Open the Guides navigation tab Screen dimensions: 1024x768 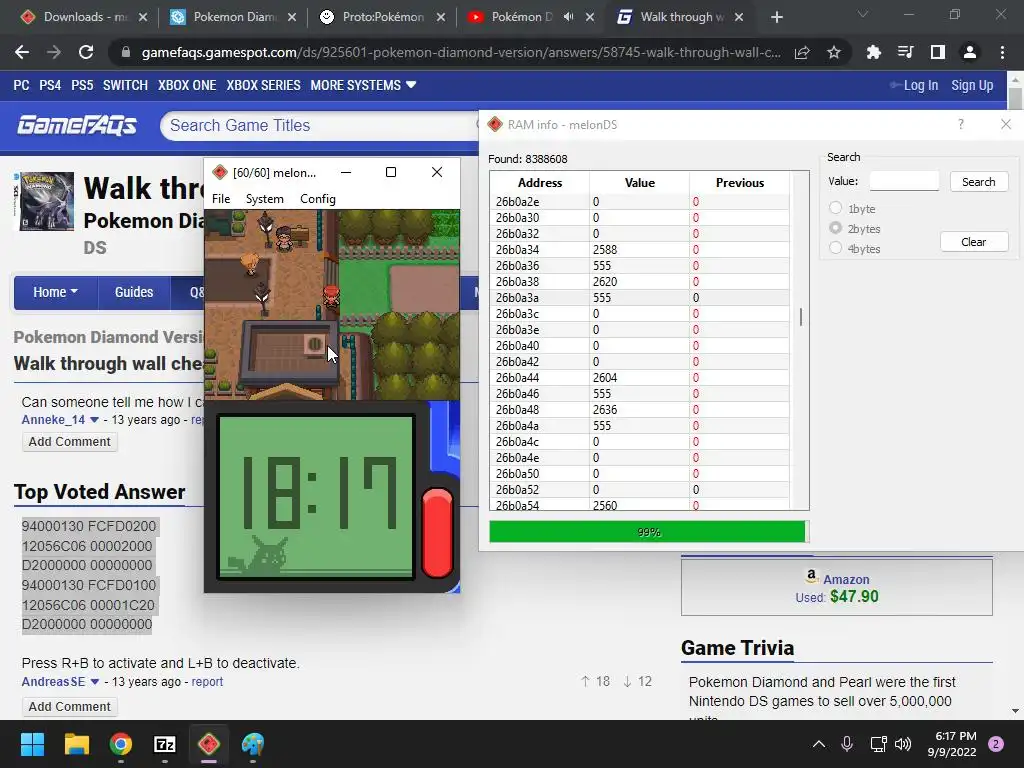click(134, 292)
